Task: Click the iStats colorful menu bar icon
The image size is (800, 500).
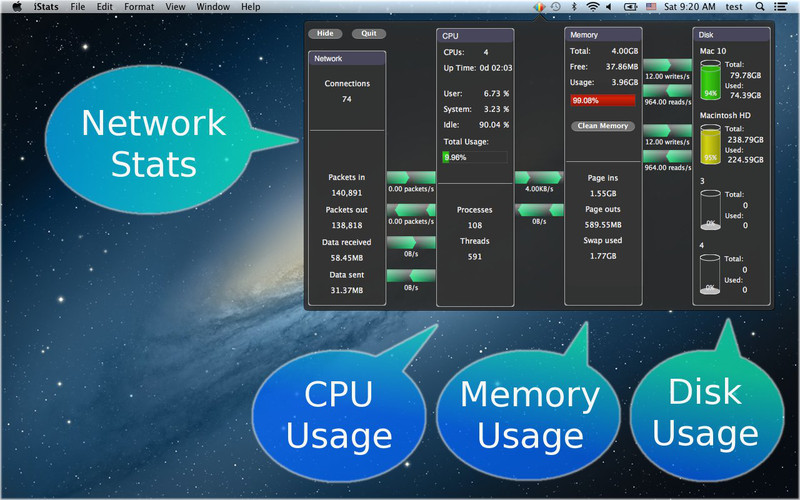Action: 539,7
